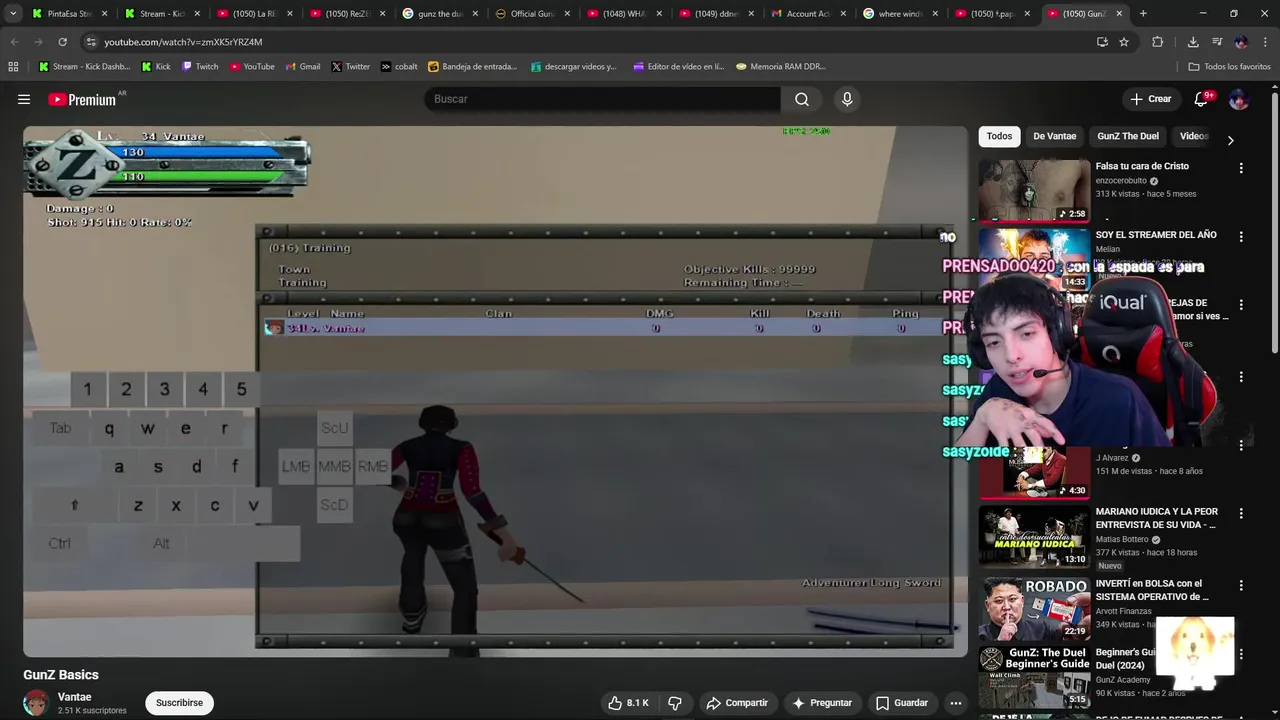1280x720 pixels.
Task: Switch to the Stream - Kick browser tab
Action: coord(160,14)
